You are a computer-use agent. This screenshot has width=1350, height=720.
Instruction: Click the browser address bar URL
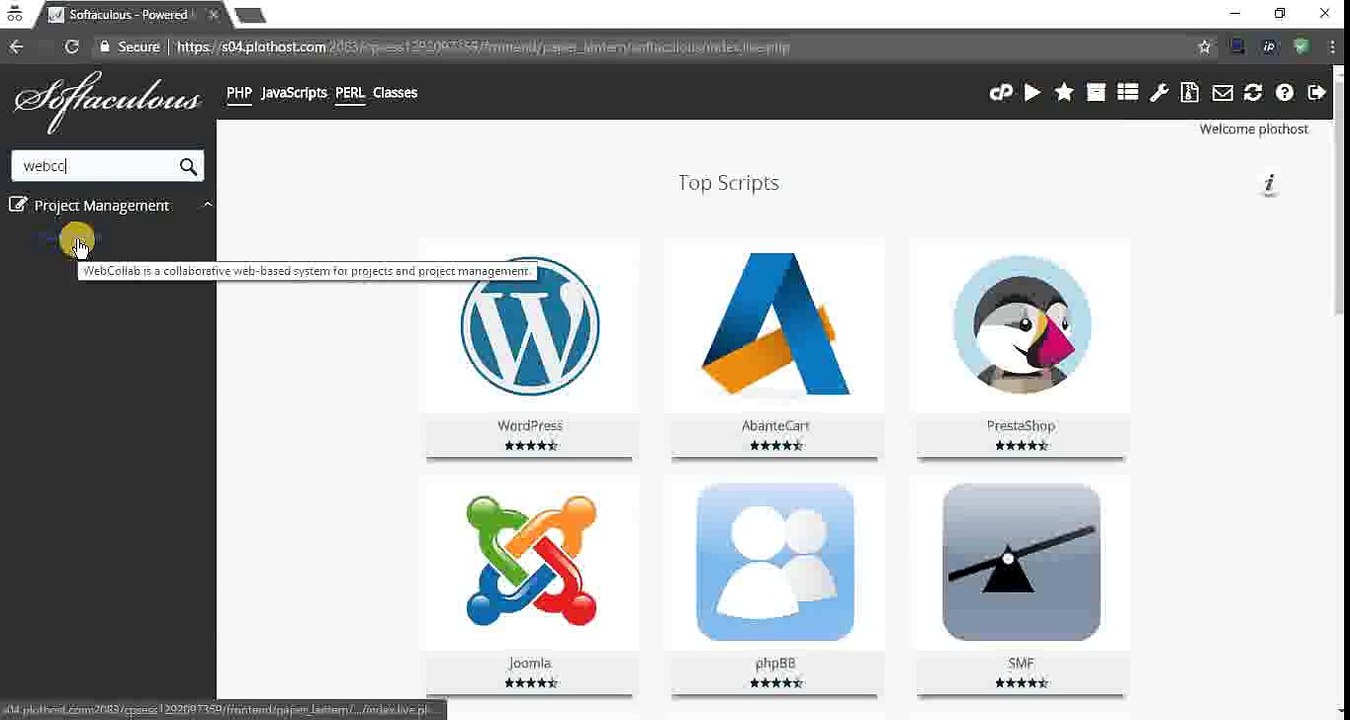pos(483,47)
